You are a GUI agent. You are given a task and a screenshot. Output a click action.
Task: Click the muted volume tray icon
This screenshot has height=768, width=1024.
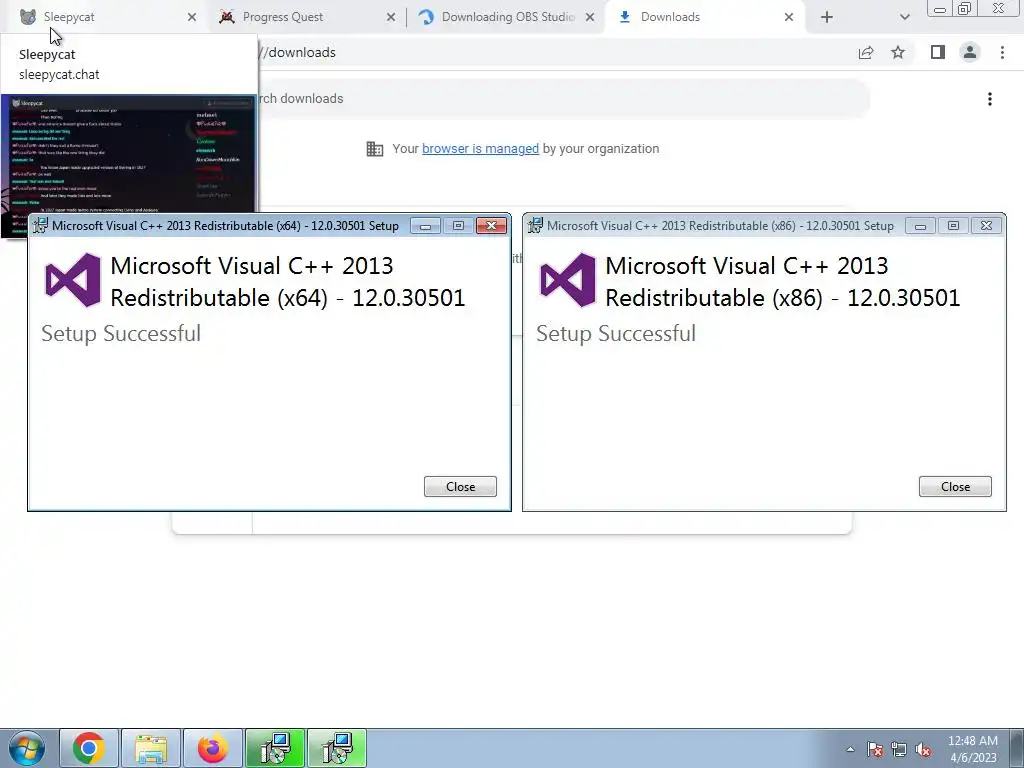[x=923, y=750]
